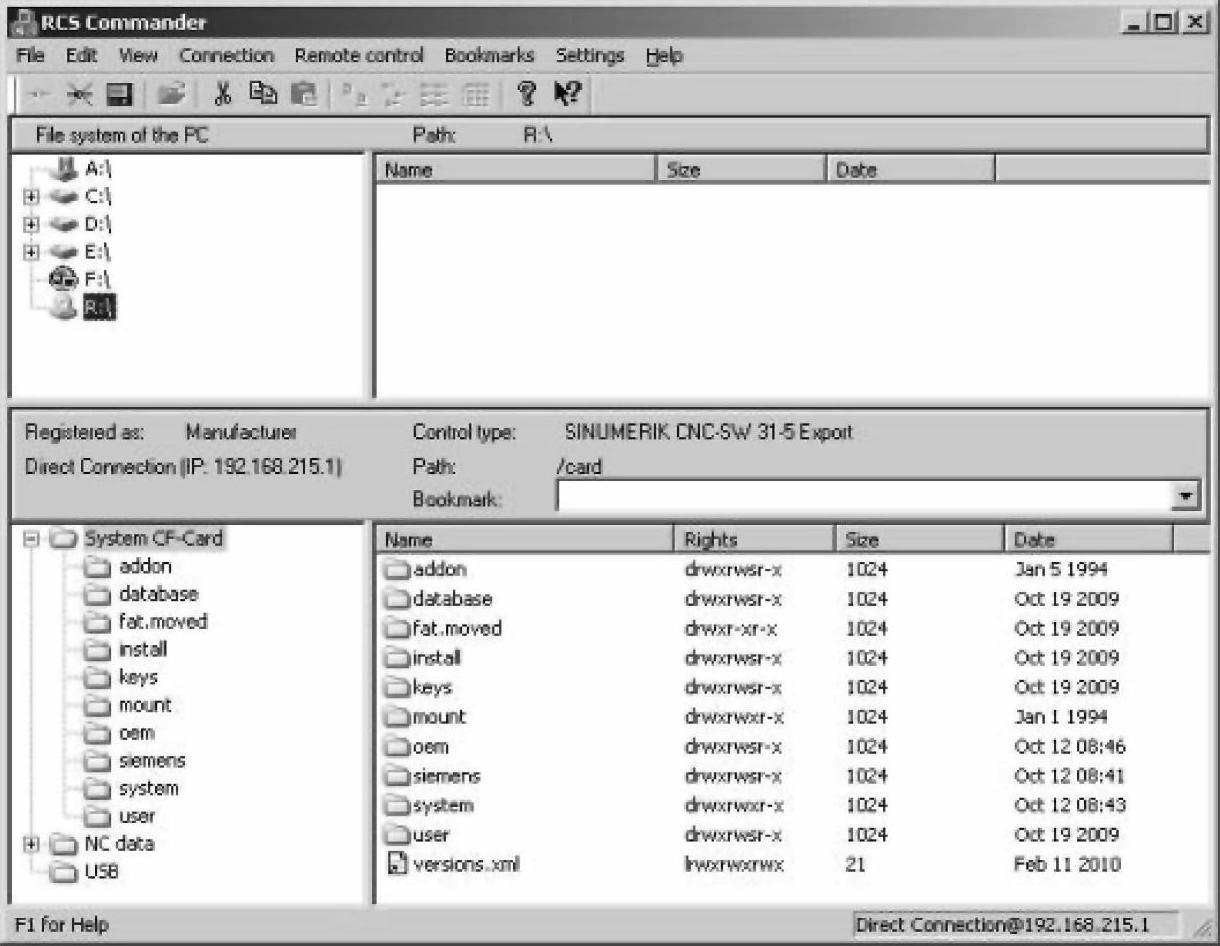This screenshot has width=1220, height=946.
Task: Expand the E:\ drive node
Action: pyautogui.click(x=30, y=254)
